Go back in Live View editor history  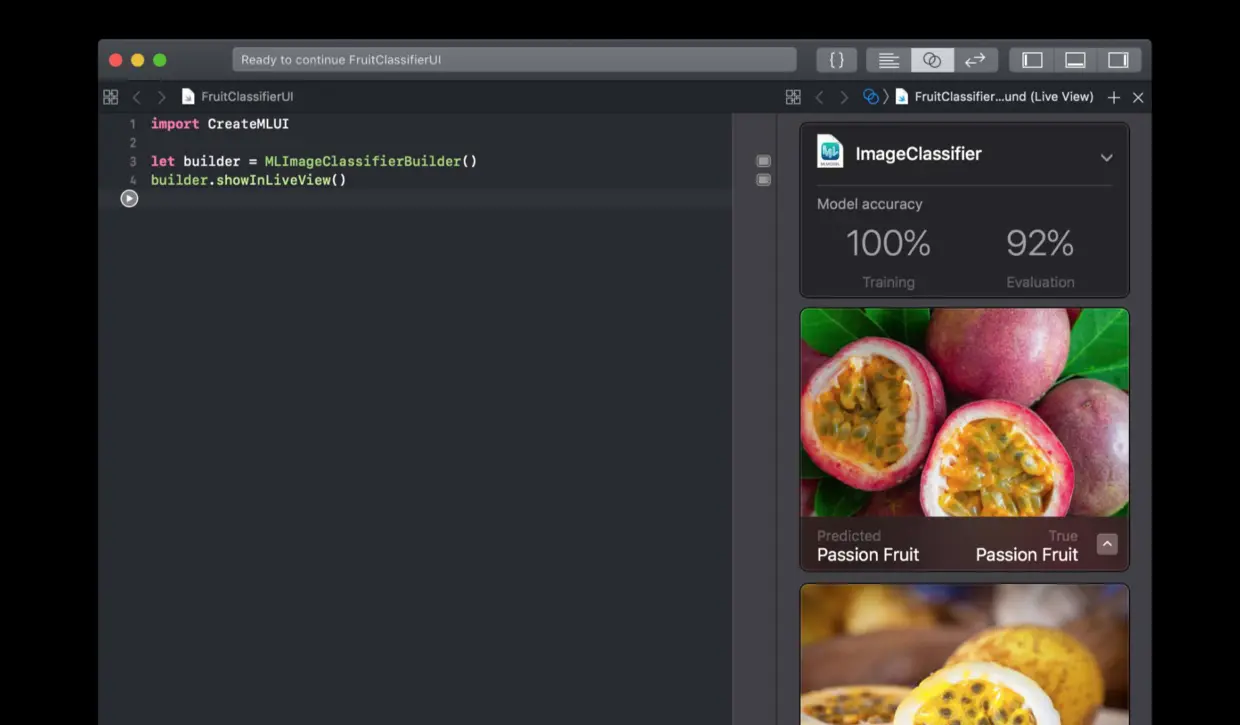tap(819, 97)
